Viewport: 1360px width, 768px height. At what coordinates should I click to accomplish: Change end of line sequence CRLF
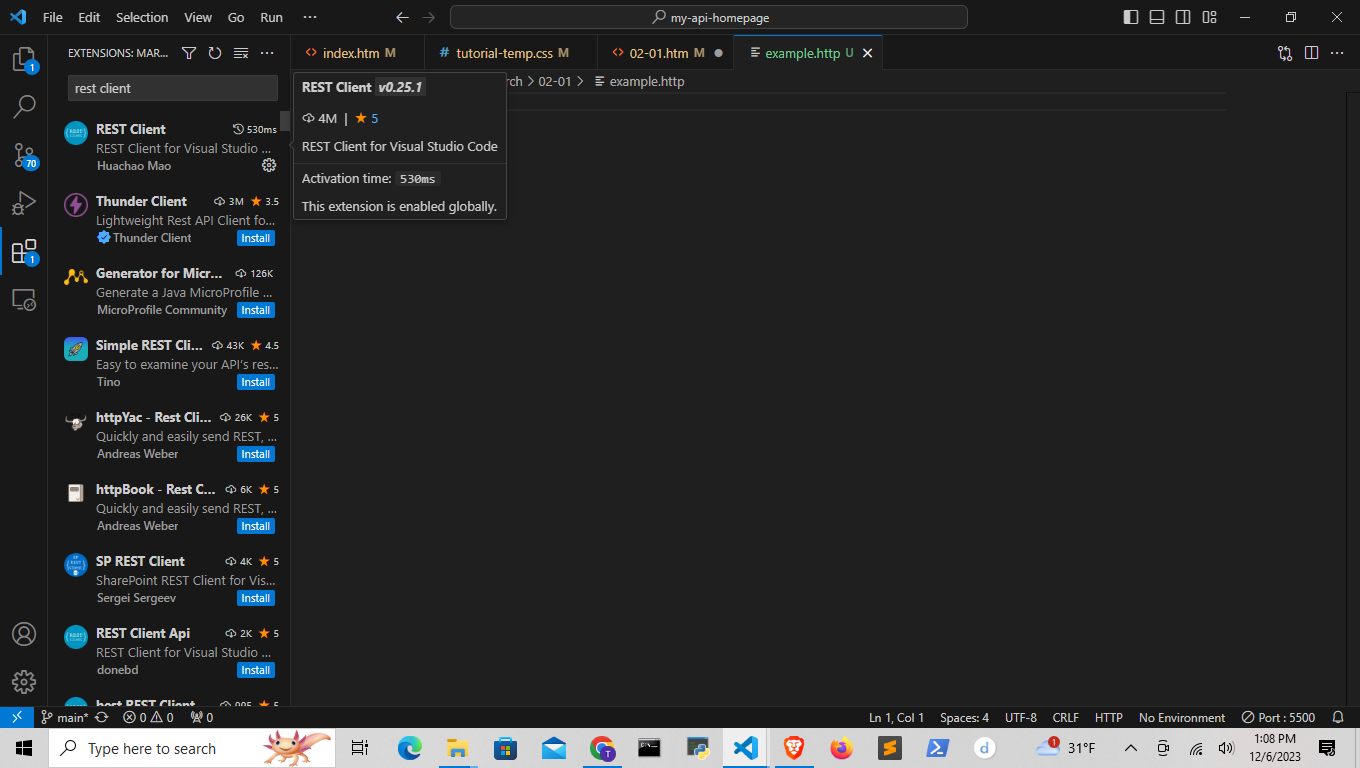(1066, 717)
